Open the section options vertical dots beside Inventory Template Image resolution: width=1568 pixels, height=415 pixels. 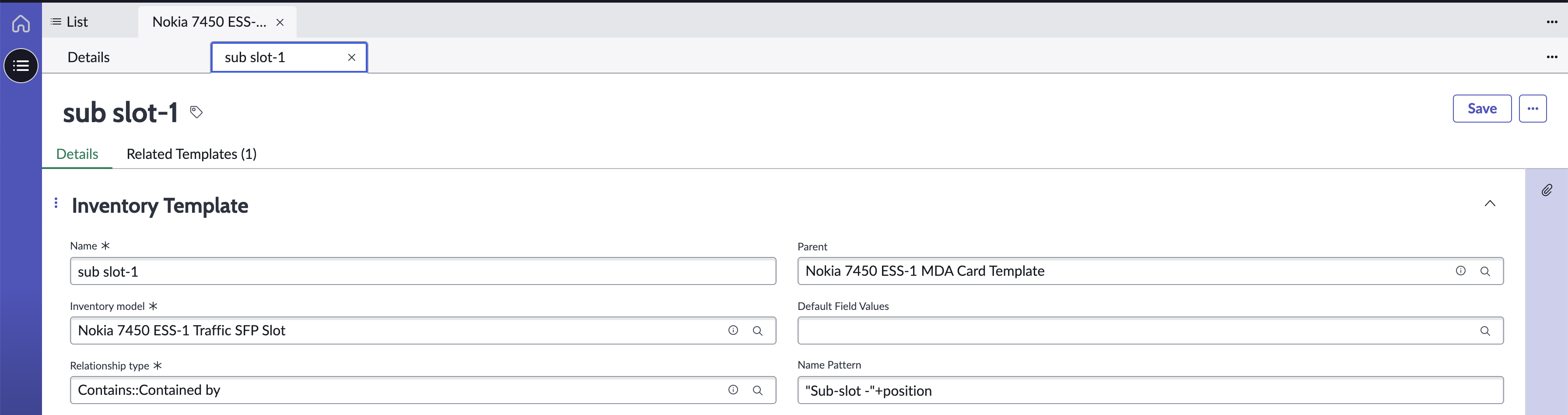56,202
